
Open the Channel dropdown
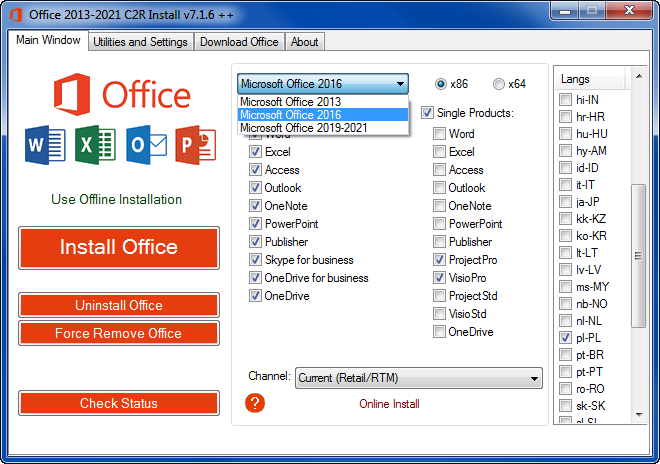[x=418, y=378]
